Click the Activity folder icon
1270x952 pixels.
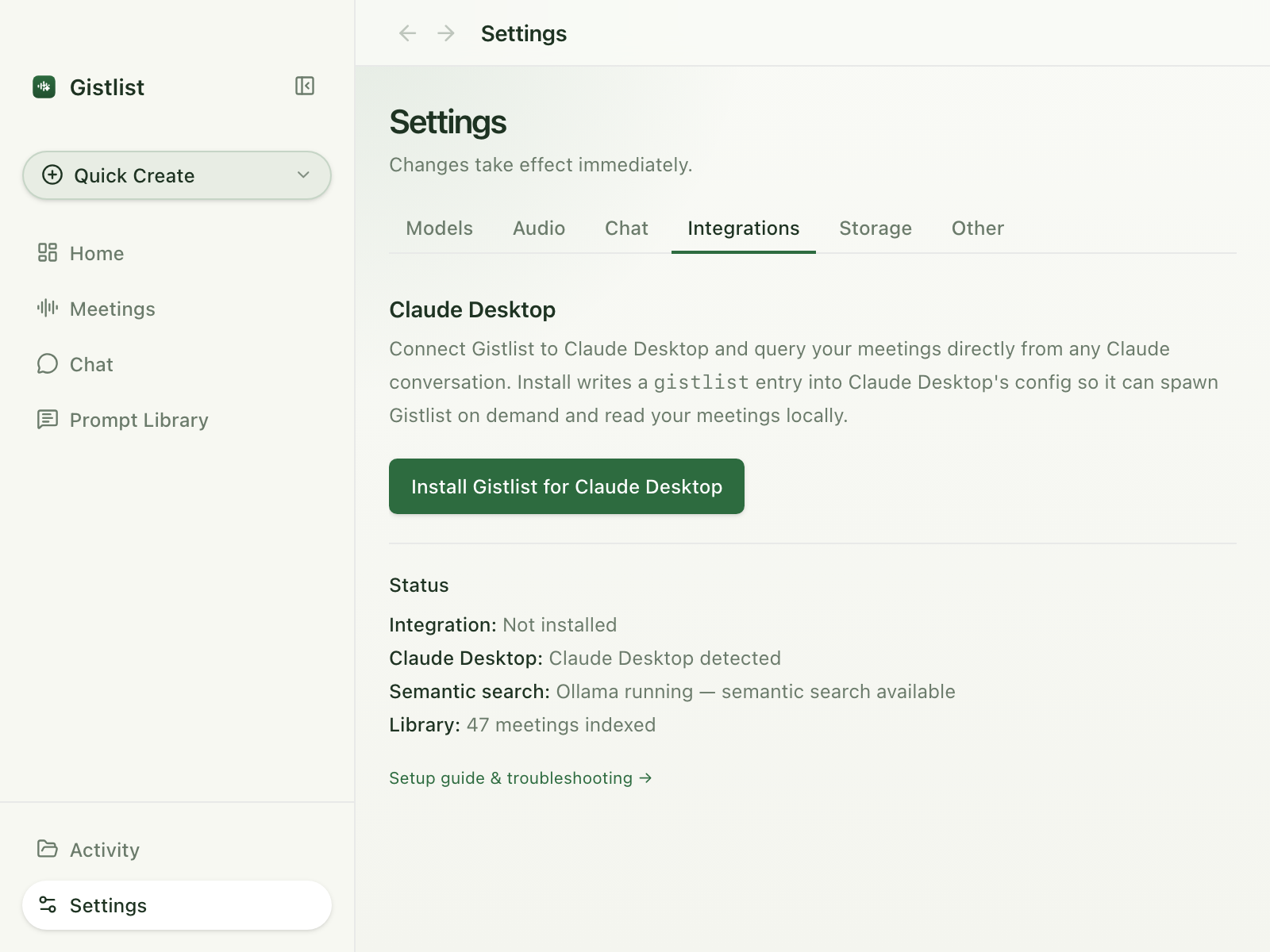click(48, 849)
